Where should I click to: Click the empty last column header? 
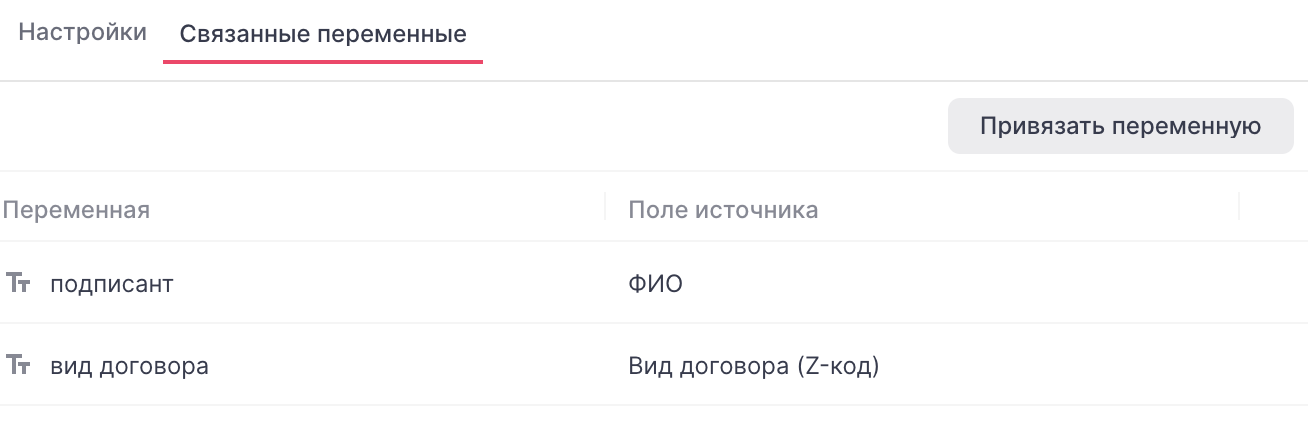tap(1272, 208)
